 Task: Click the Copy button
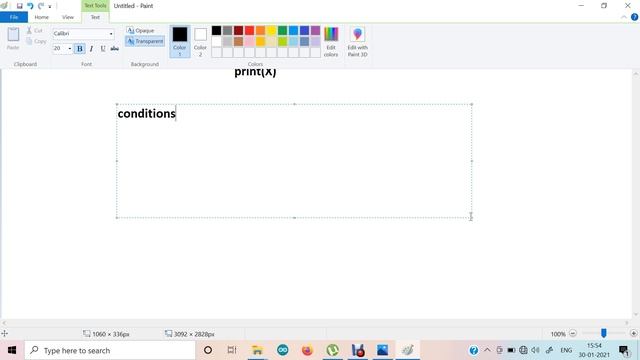coord(36,41)
